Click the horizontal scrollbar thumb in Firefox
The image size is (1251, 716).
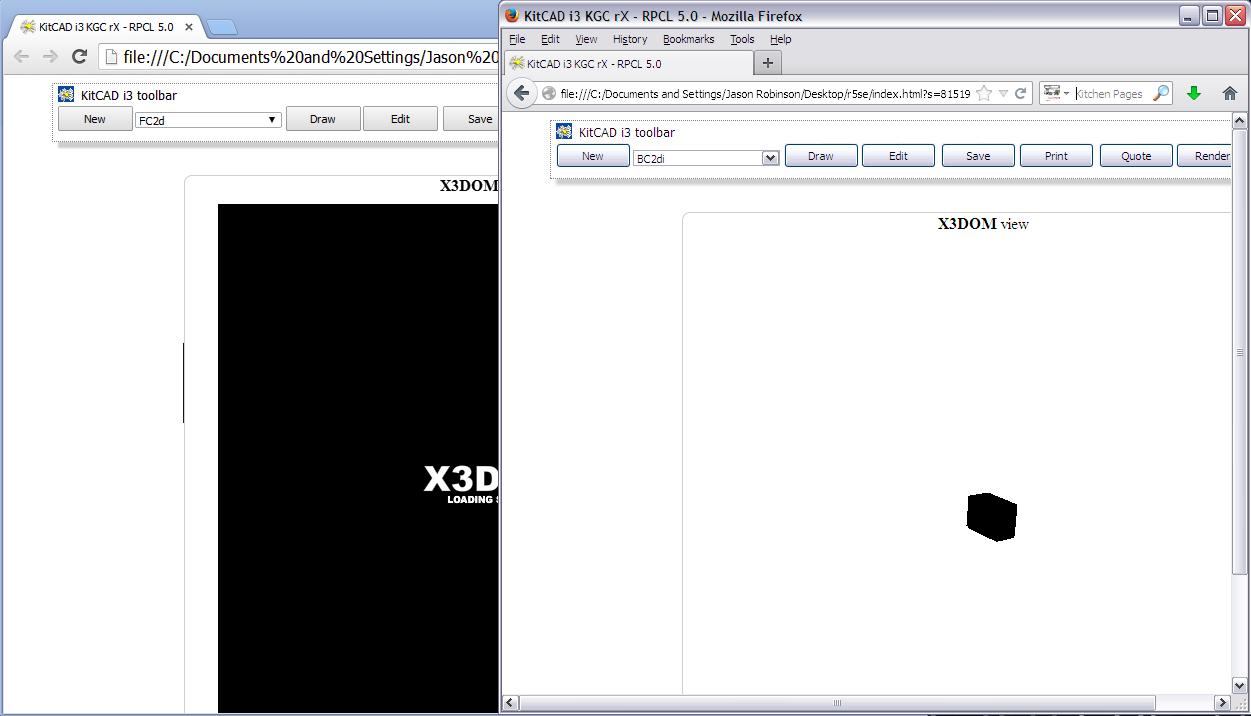tap(837, 703)
